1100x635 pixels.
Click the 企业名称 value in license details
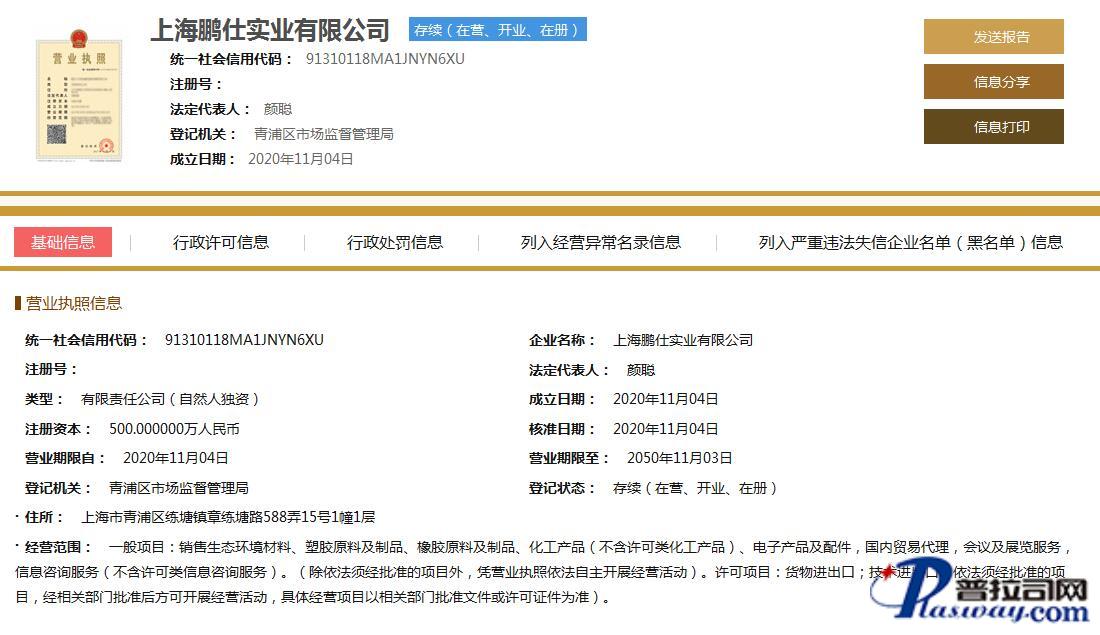pos(682,340)
